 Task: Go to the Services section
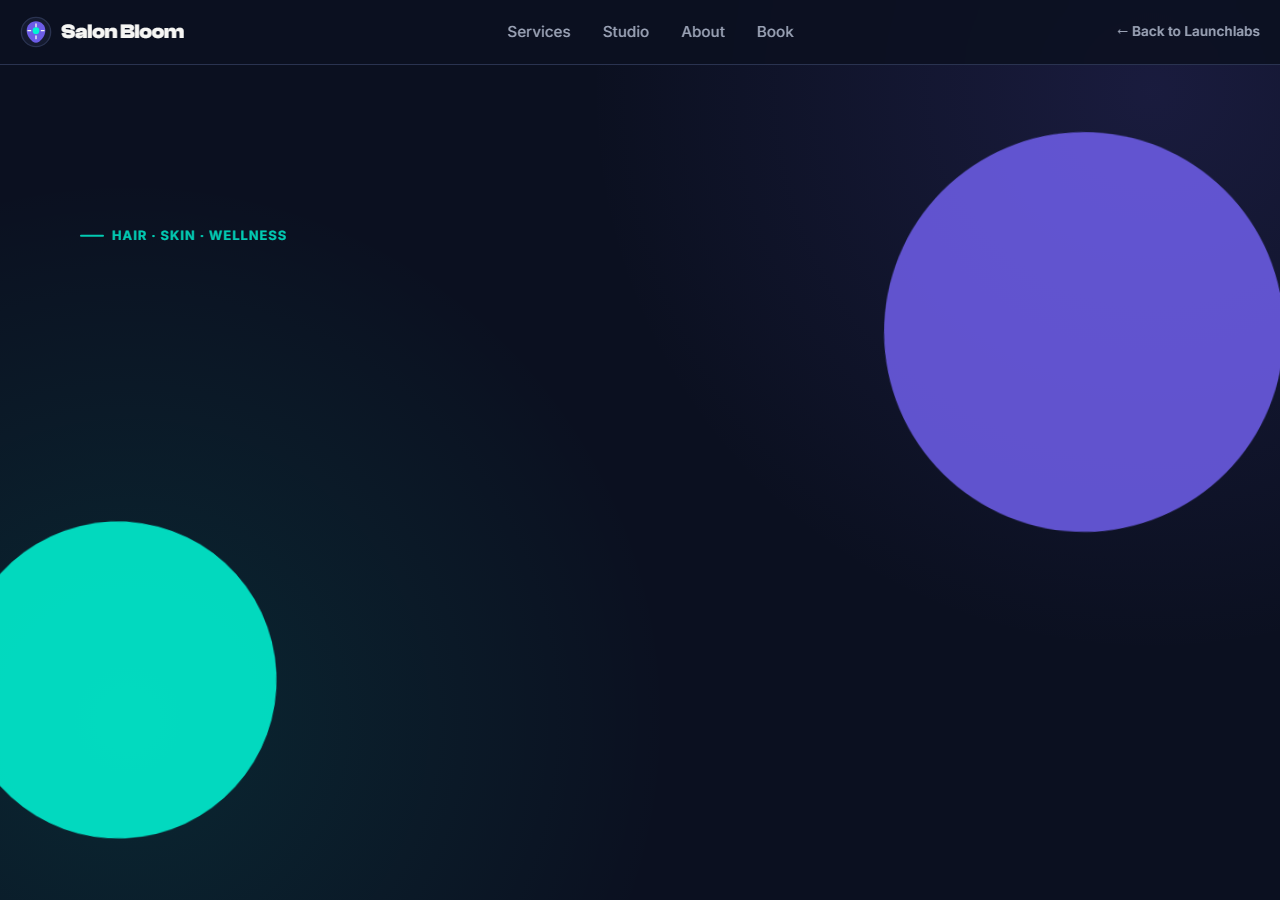point(539,32)
